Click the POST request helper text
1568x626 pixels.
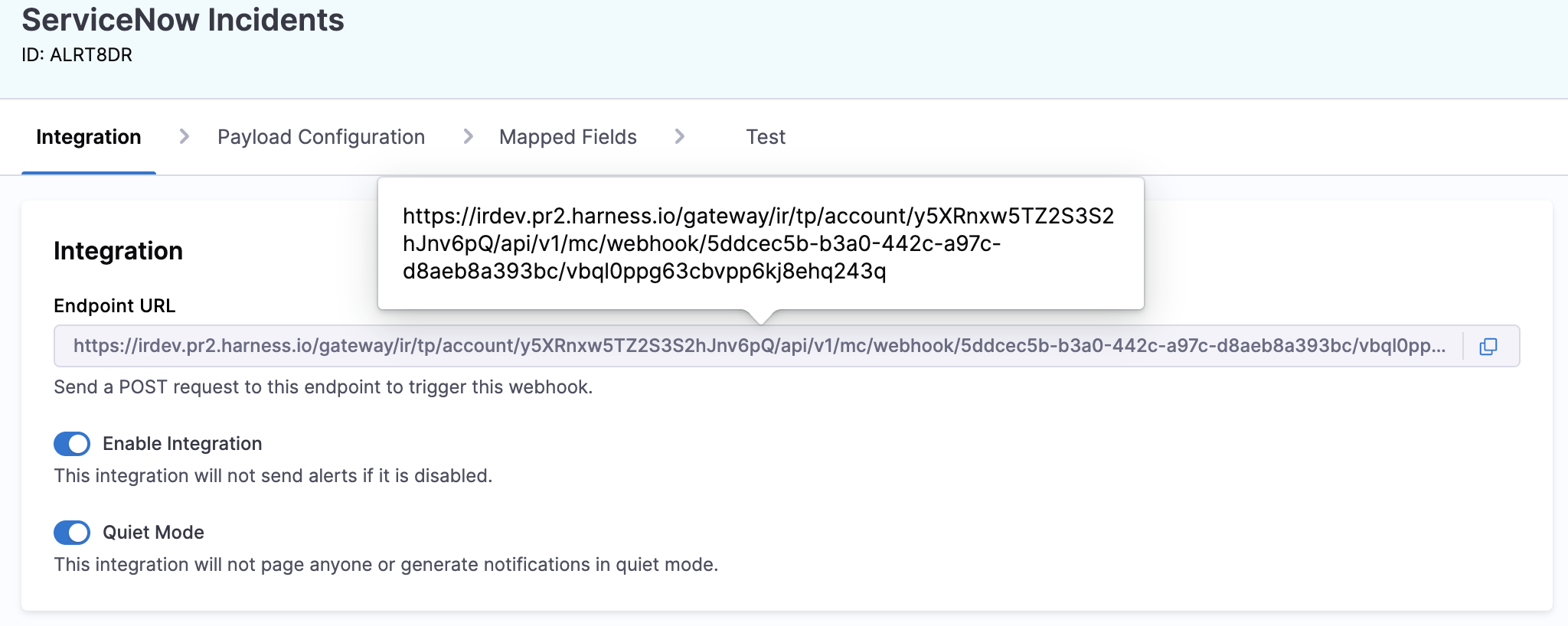tap(323, 387)
